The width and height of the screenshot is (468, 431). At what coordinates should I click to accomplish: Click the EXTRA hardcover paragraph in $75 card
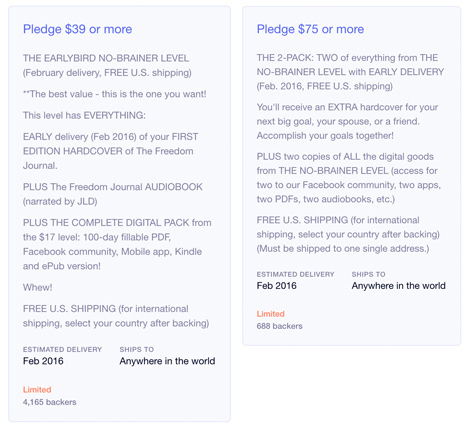(x=347, y=121)
